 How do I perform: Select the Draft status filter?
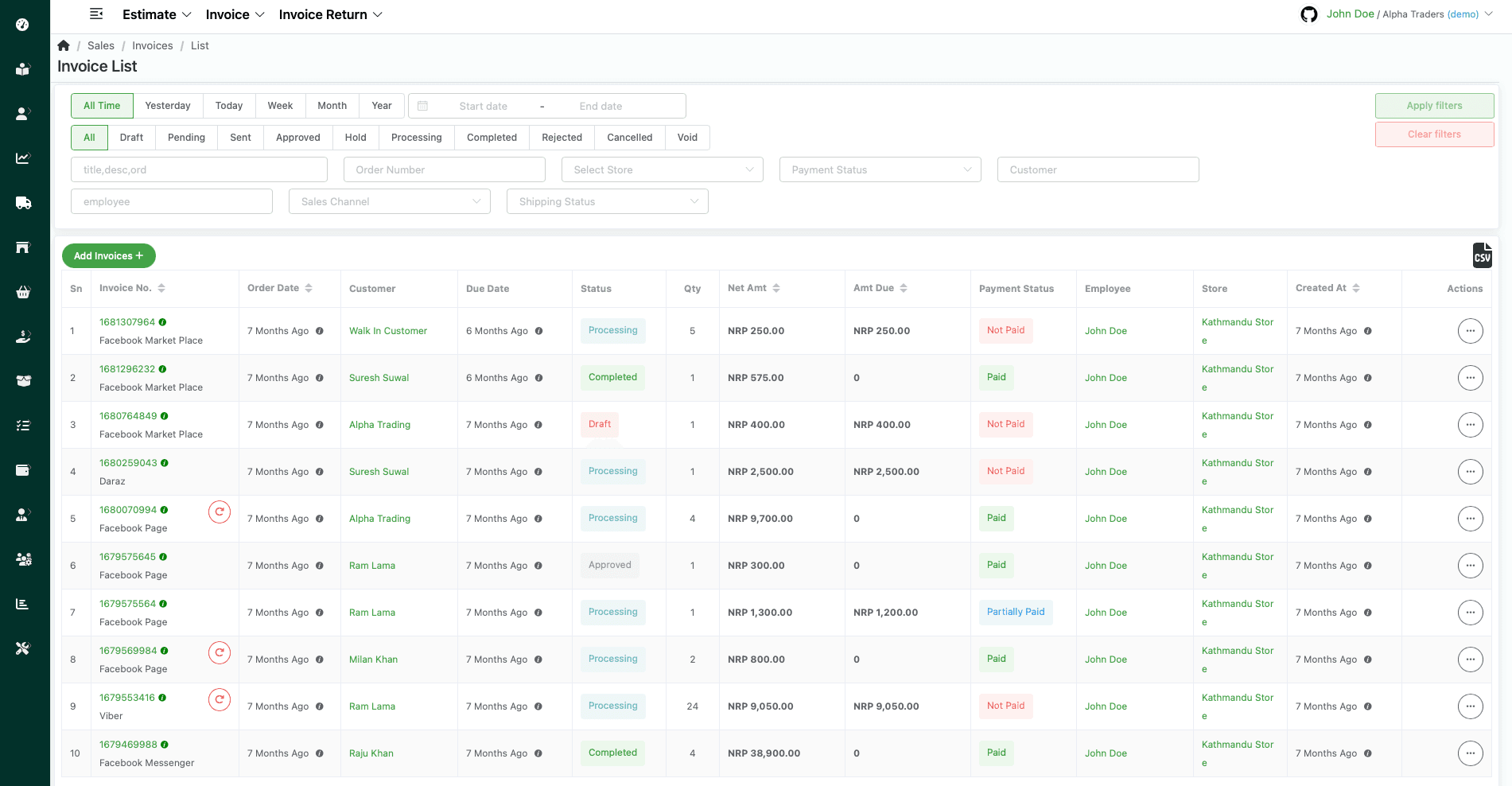[131, 138]
